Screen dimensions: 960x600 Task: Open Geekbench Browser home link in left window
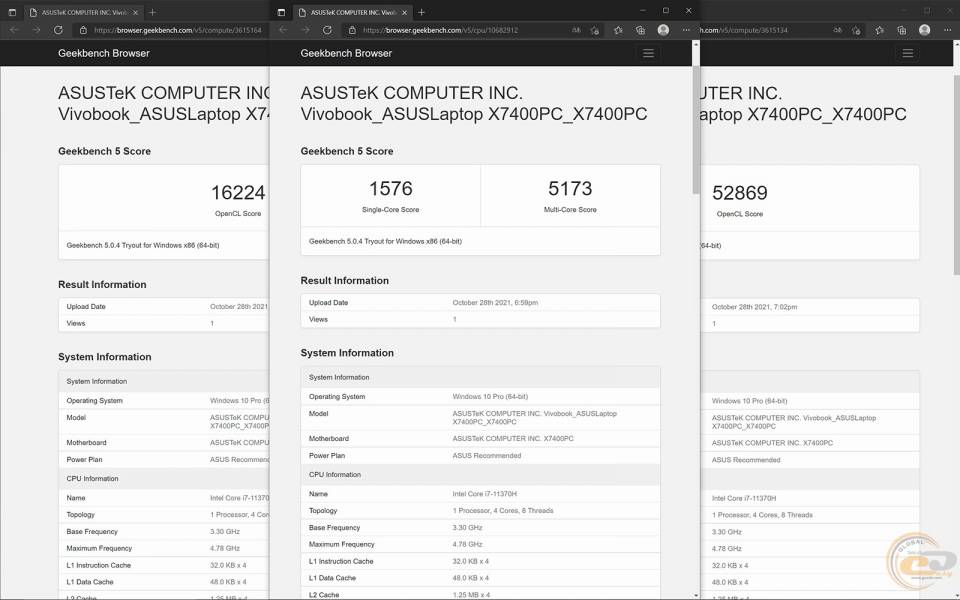point(103,53)
